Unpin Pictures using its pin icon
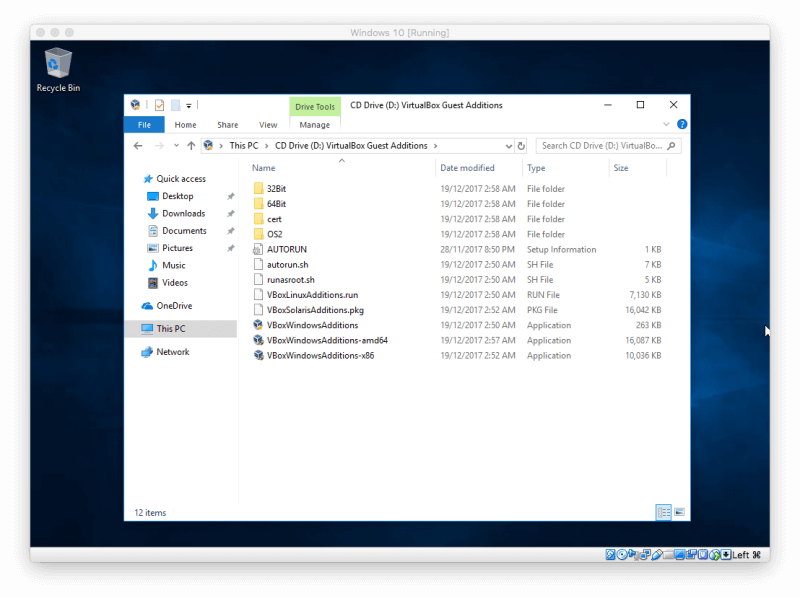The height and width of the screenshot is (598, 800). [231, 248]
